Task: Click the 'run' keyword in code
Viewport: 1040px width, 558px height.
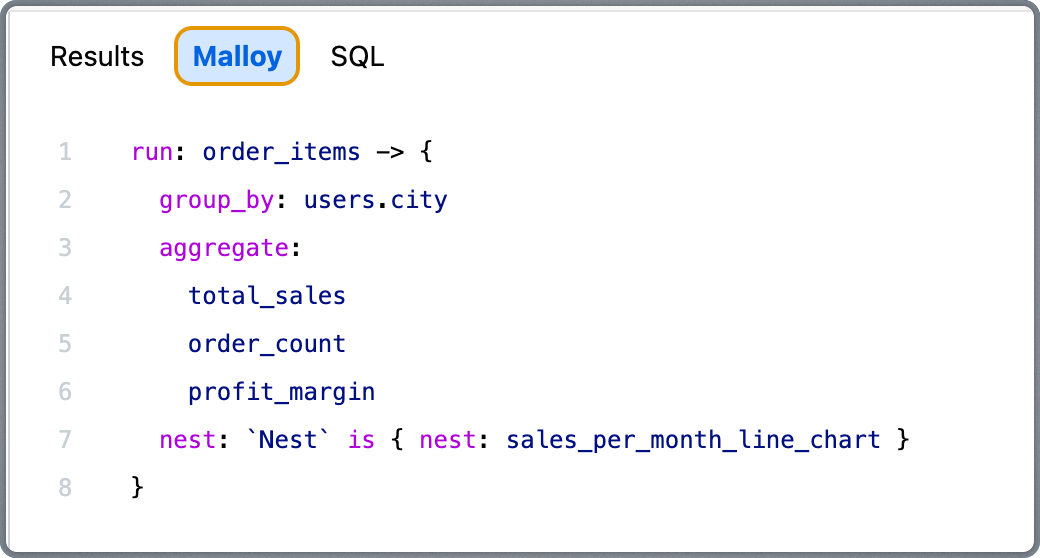Action: coord(152,152)
